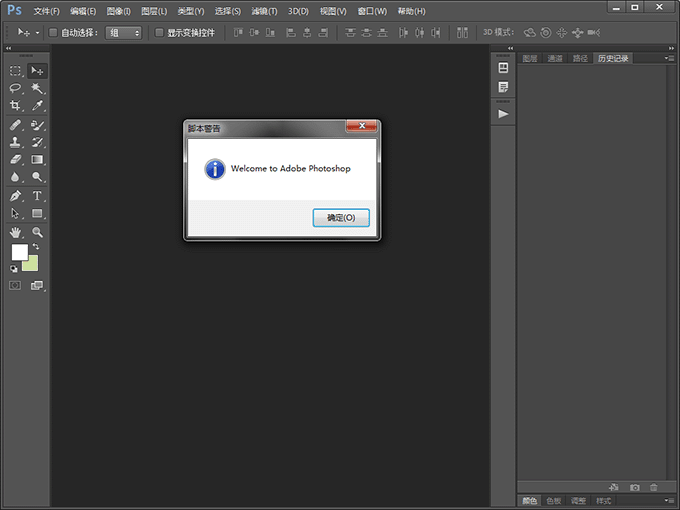Viewport: 680px width, 510px height.
Task: Open the 文件(F) menu
Action: pos(46,11)
